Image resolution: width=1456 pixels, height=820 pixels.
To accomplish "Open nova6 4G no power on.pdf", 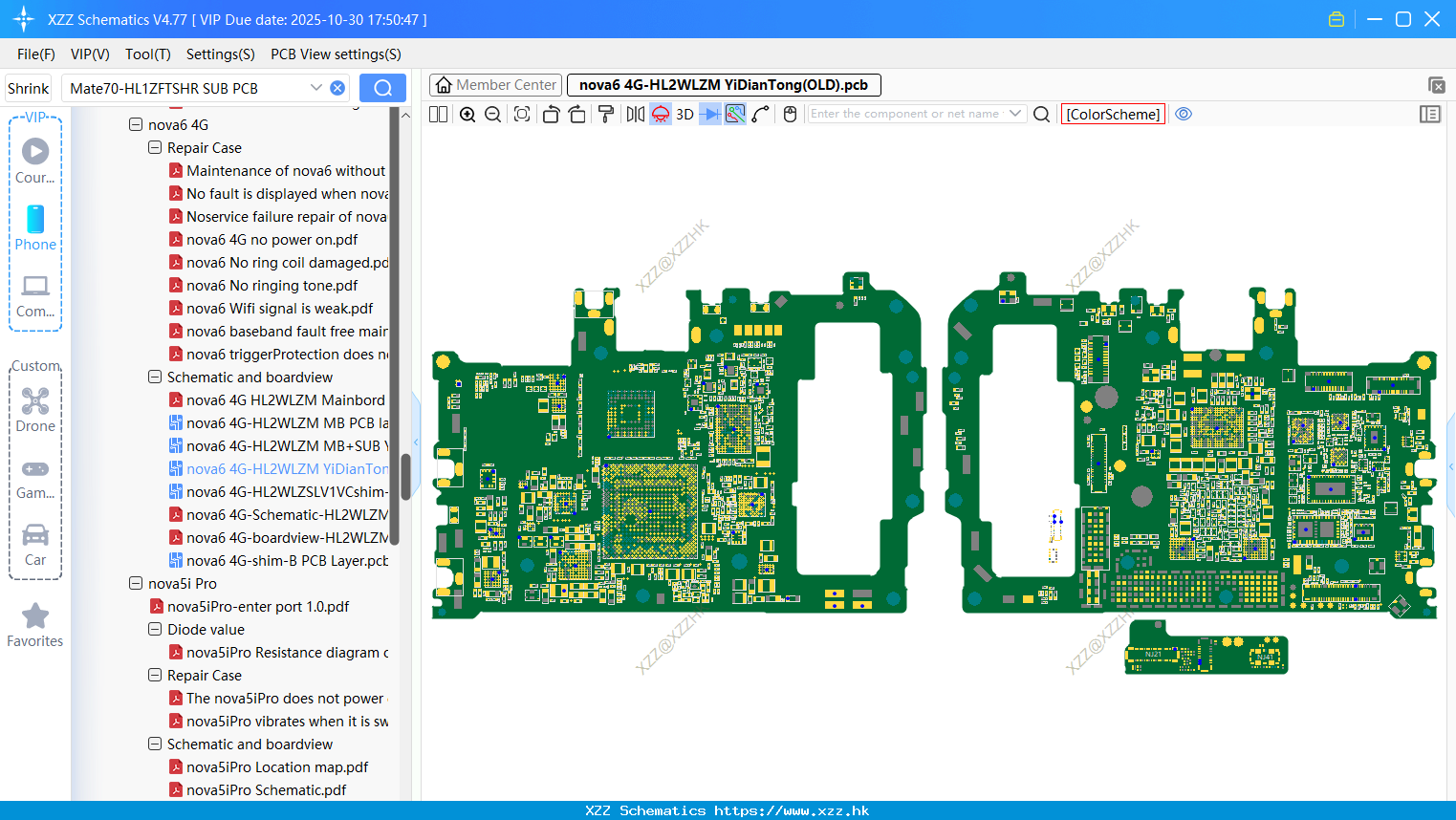I will coord(272,240).
